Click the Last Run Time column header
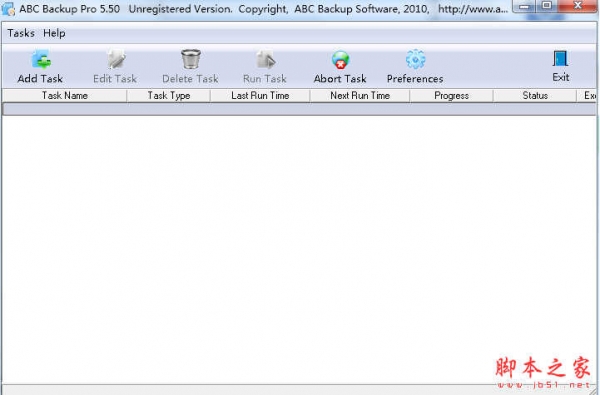Viewport: 600px width, 395px height. (x=260, y=96)
